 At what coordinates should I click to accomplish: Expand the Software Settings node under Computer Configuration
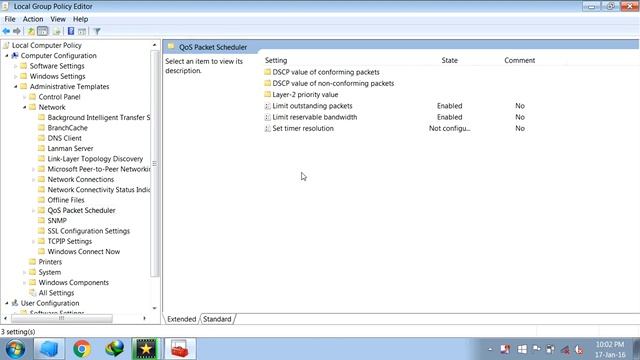(x=16, y=66)
